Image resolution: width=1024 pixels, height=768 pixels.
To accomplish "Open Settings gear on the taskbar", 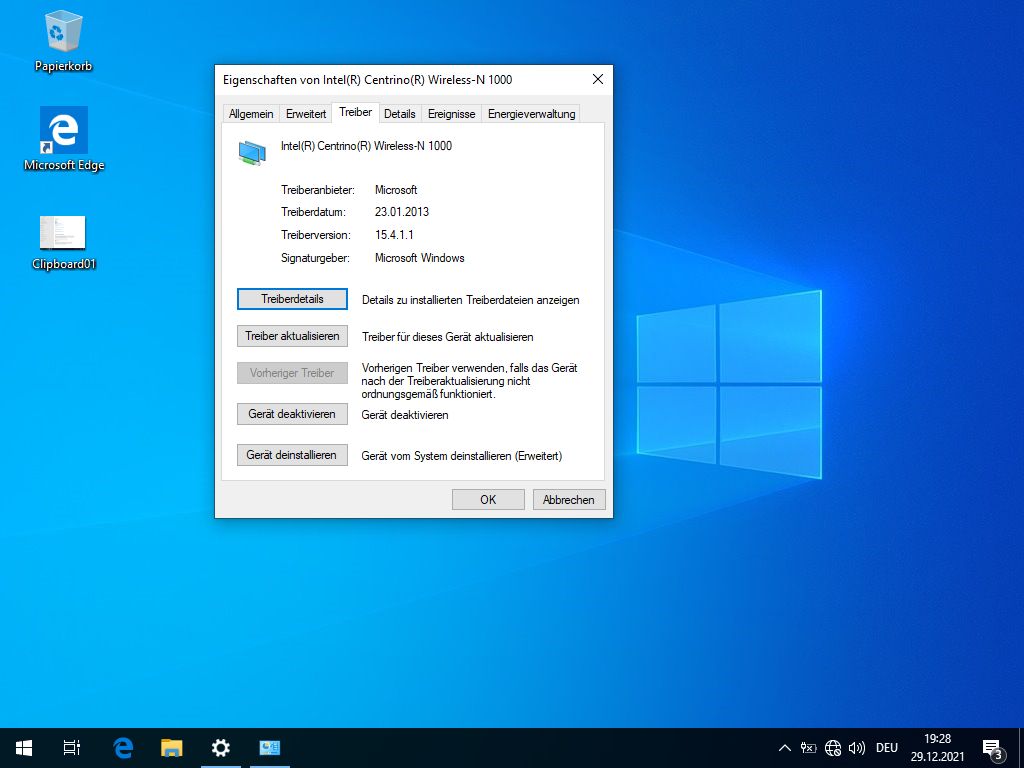I will pyautogui.click(x=221, y=748).
